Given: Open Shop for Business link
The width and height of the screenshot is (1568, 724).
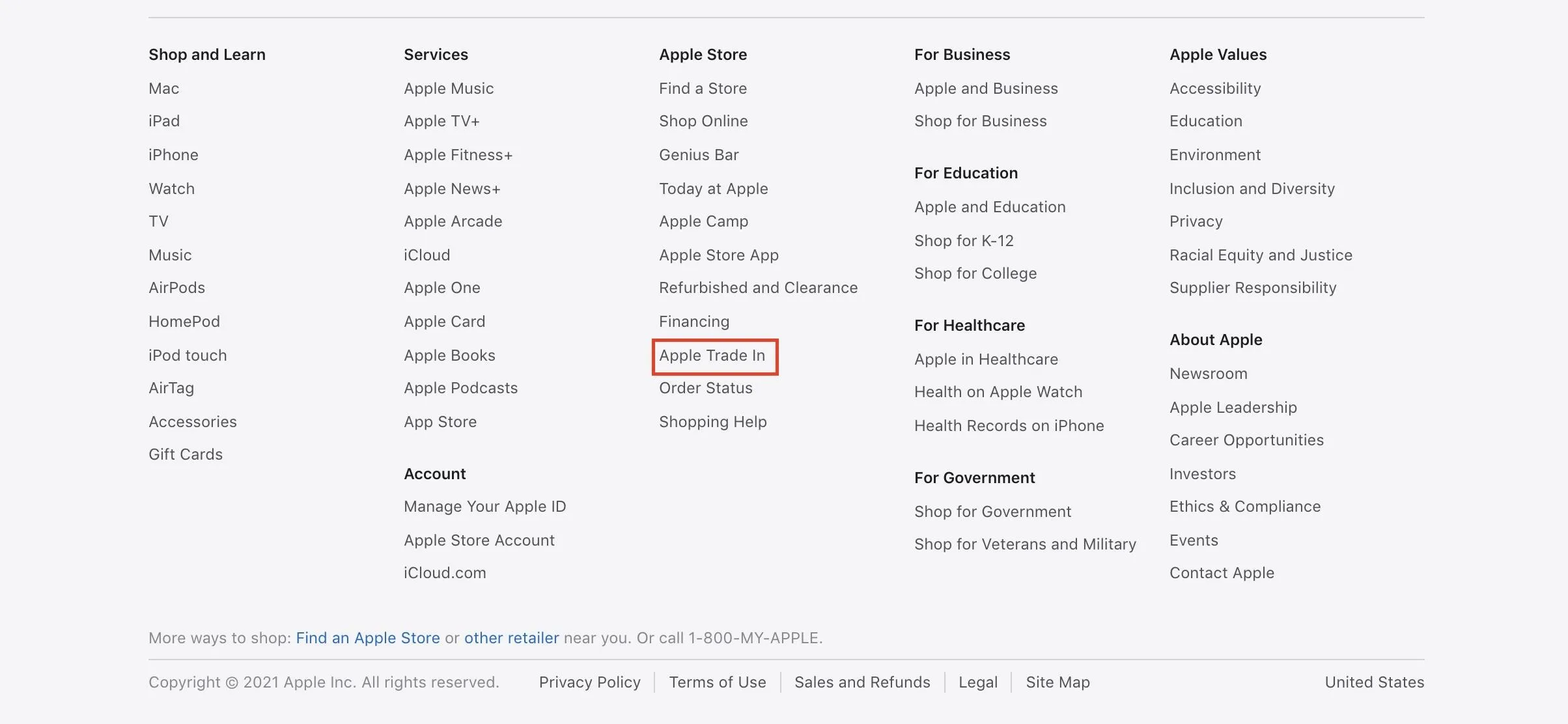Looking at the screenshot, I should [x=981, y=121].
